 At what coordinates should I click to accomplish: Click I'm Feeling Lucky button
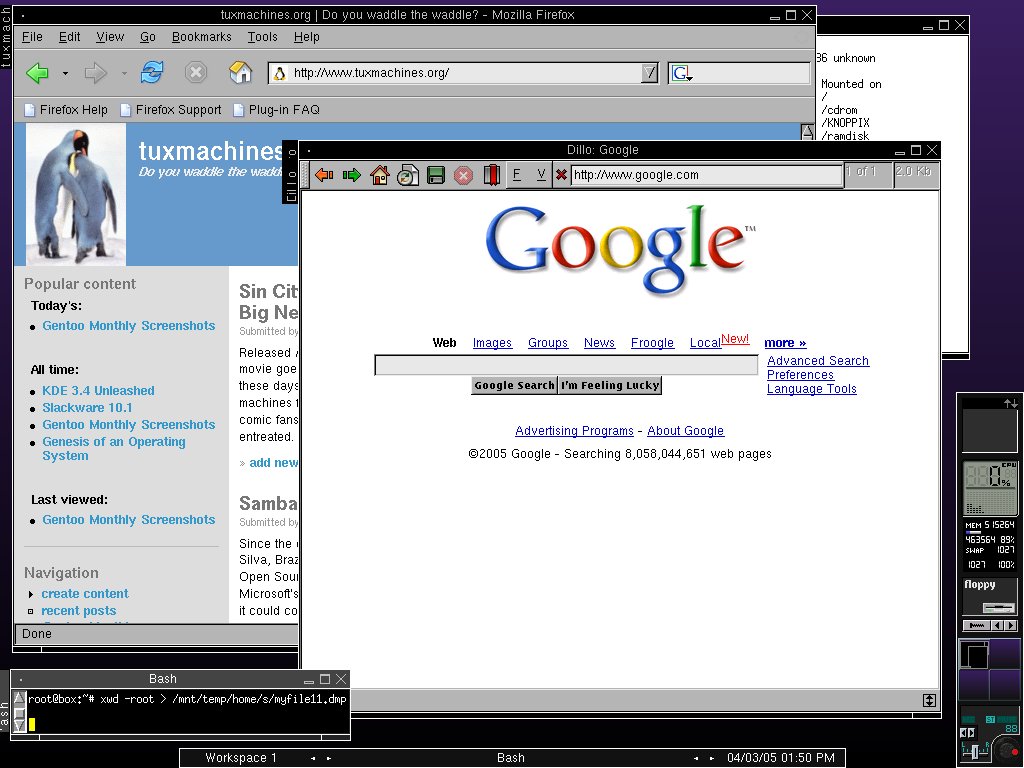610,385
